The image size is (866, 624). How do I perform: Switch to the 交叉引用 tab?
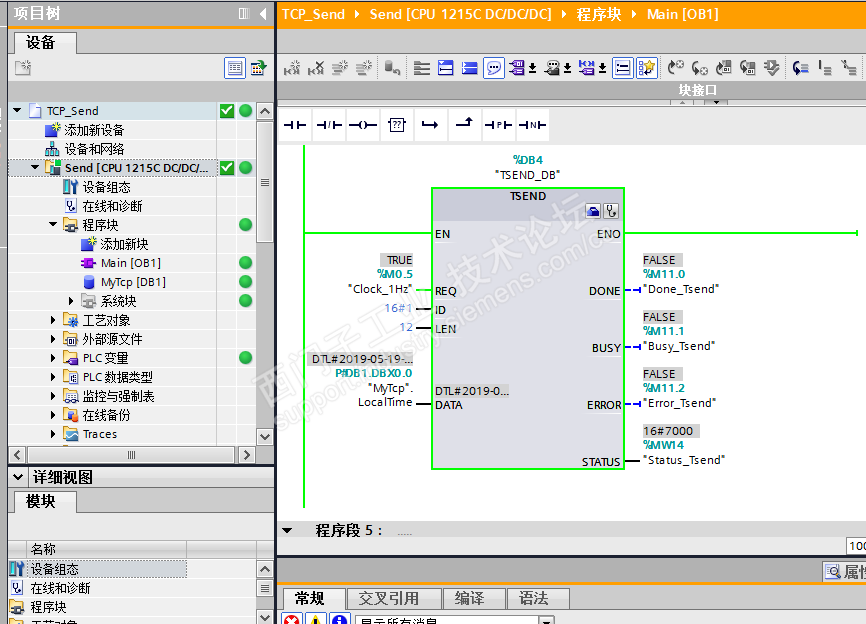388,598
